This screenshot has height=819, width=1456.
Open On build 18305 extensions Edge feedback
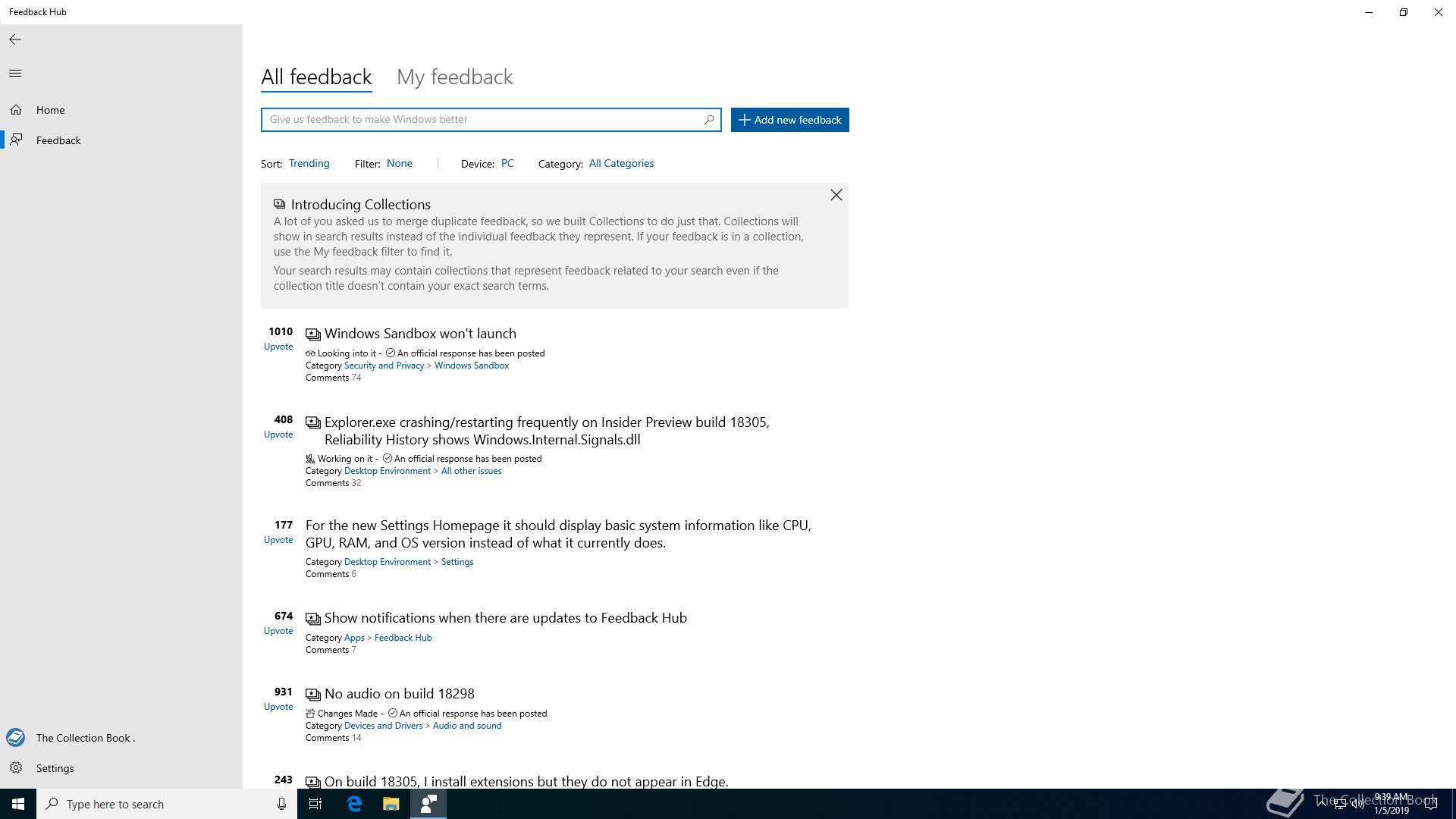tap(526, 781)
